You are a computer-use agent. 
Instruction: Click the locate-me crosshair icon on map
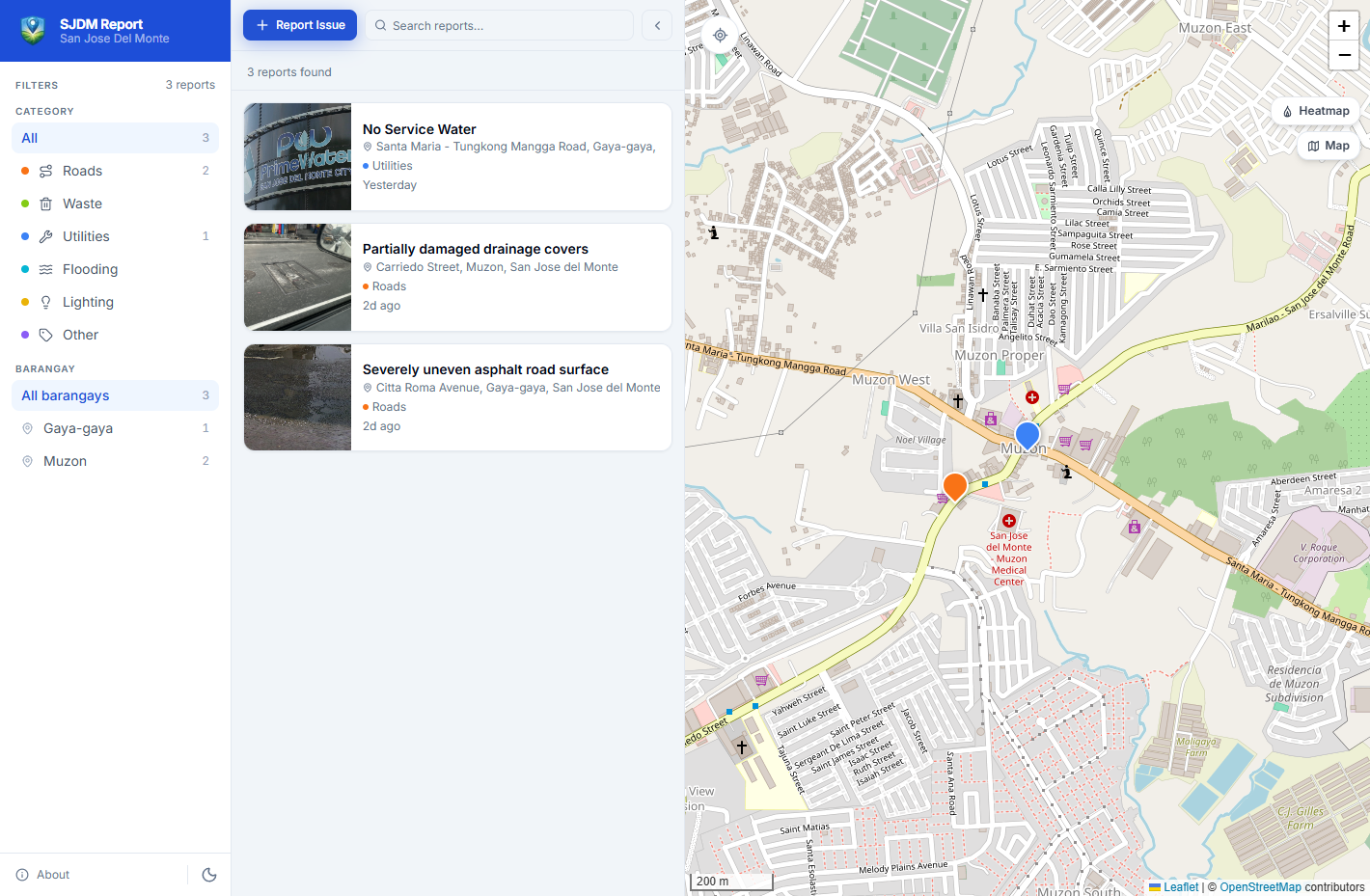coord(720,36)
